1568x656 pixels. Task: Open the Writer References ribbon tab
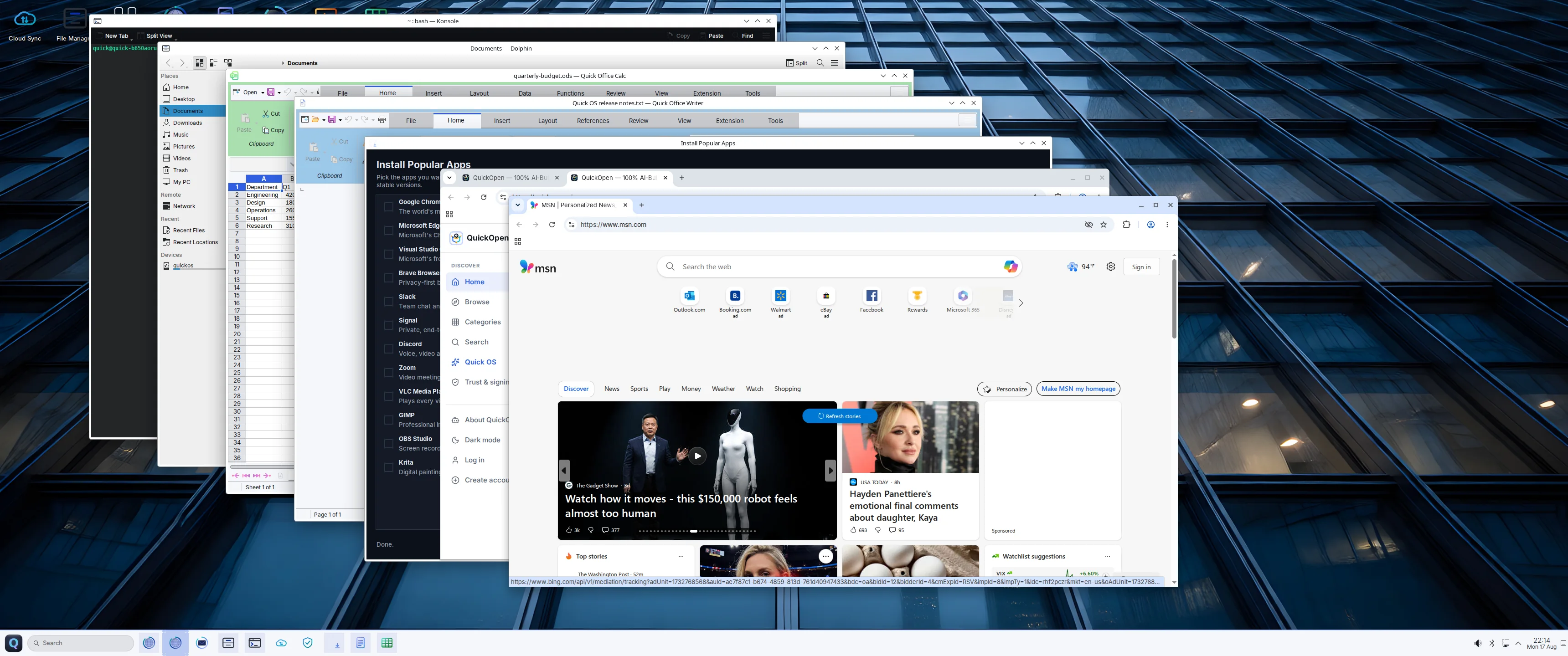(592, 120)
